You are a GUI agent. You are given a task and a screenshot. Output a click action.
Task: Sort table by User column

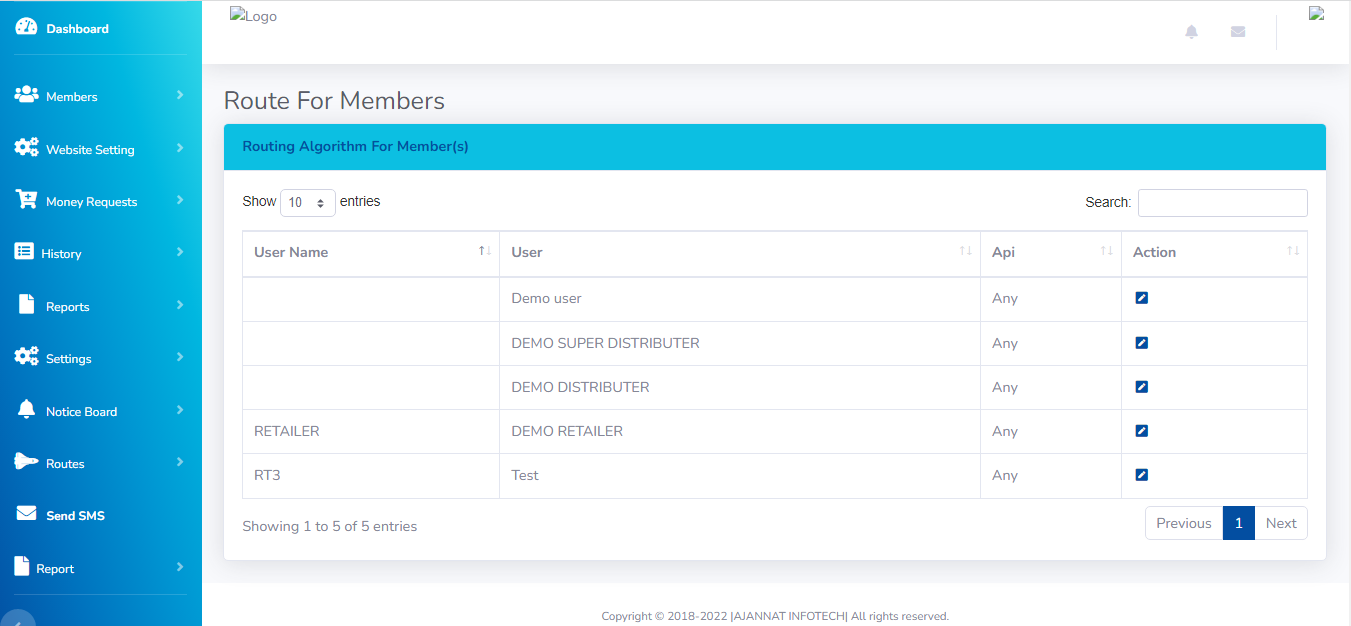point(739,252)
